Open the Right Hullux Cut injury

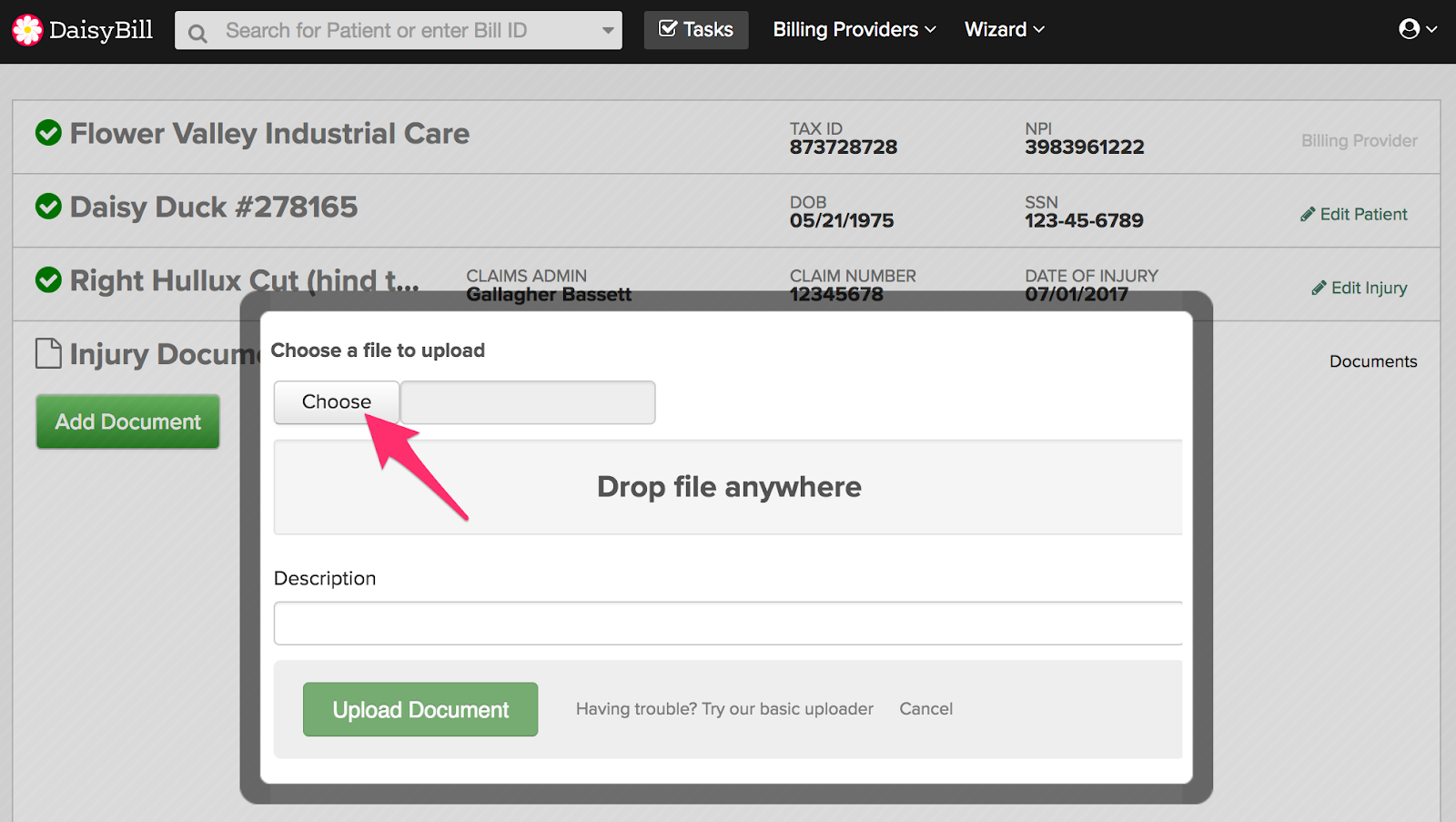245,280
